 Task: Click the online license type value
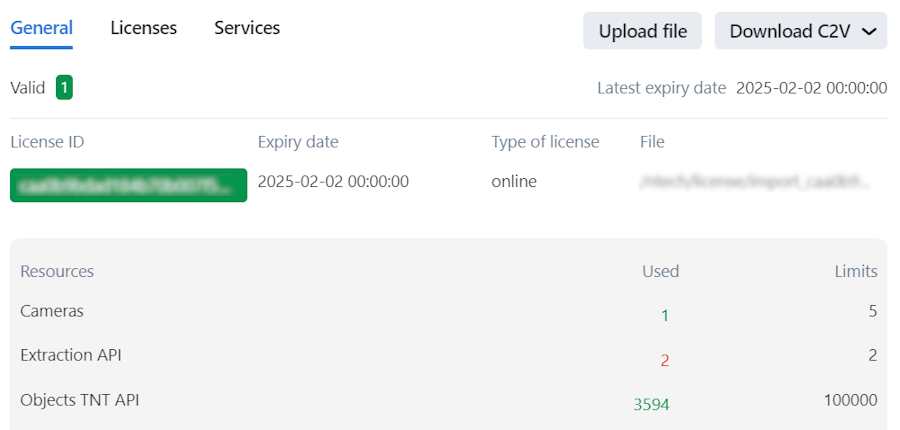point(514,182)
